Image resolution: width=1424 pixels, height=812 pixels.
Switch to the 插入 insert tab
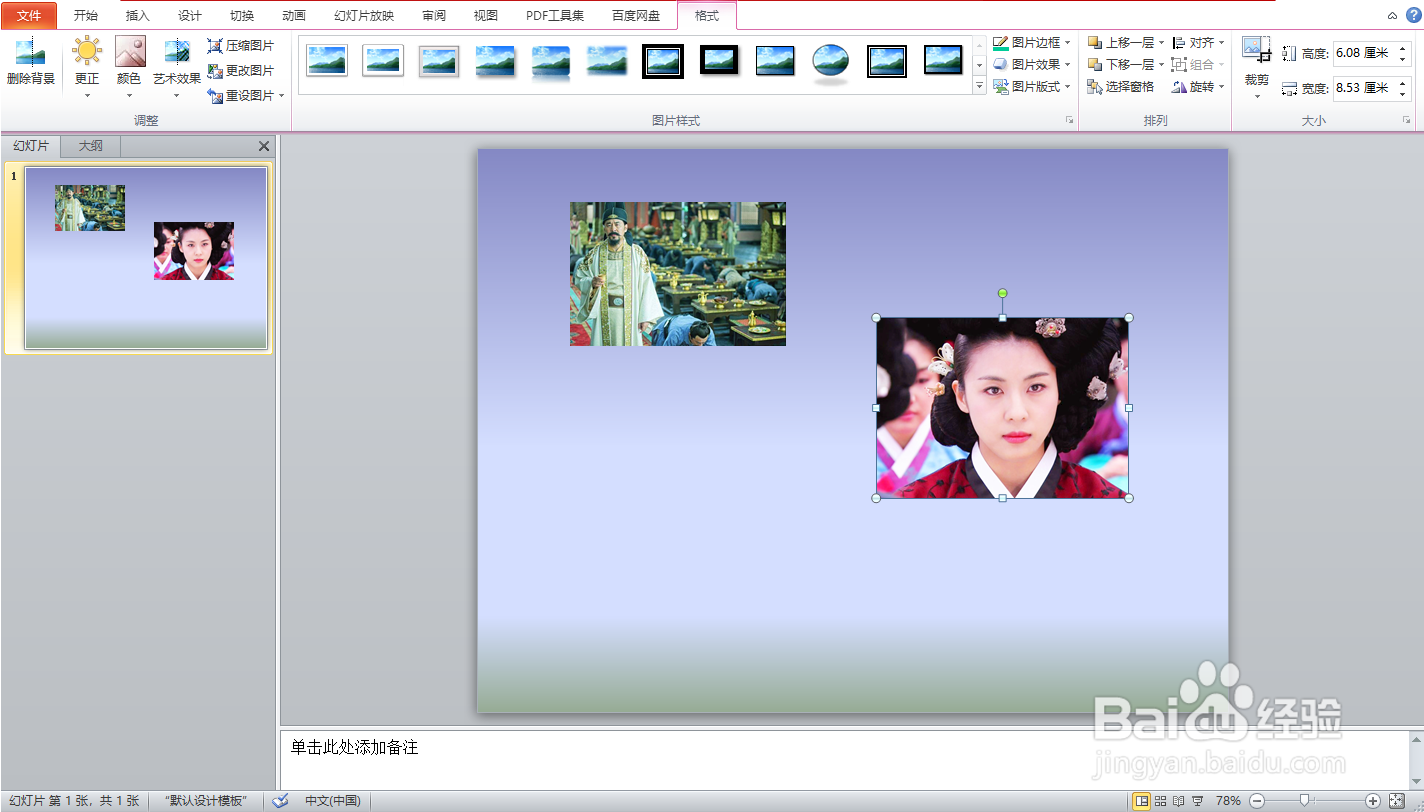tap(138, 16)
